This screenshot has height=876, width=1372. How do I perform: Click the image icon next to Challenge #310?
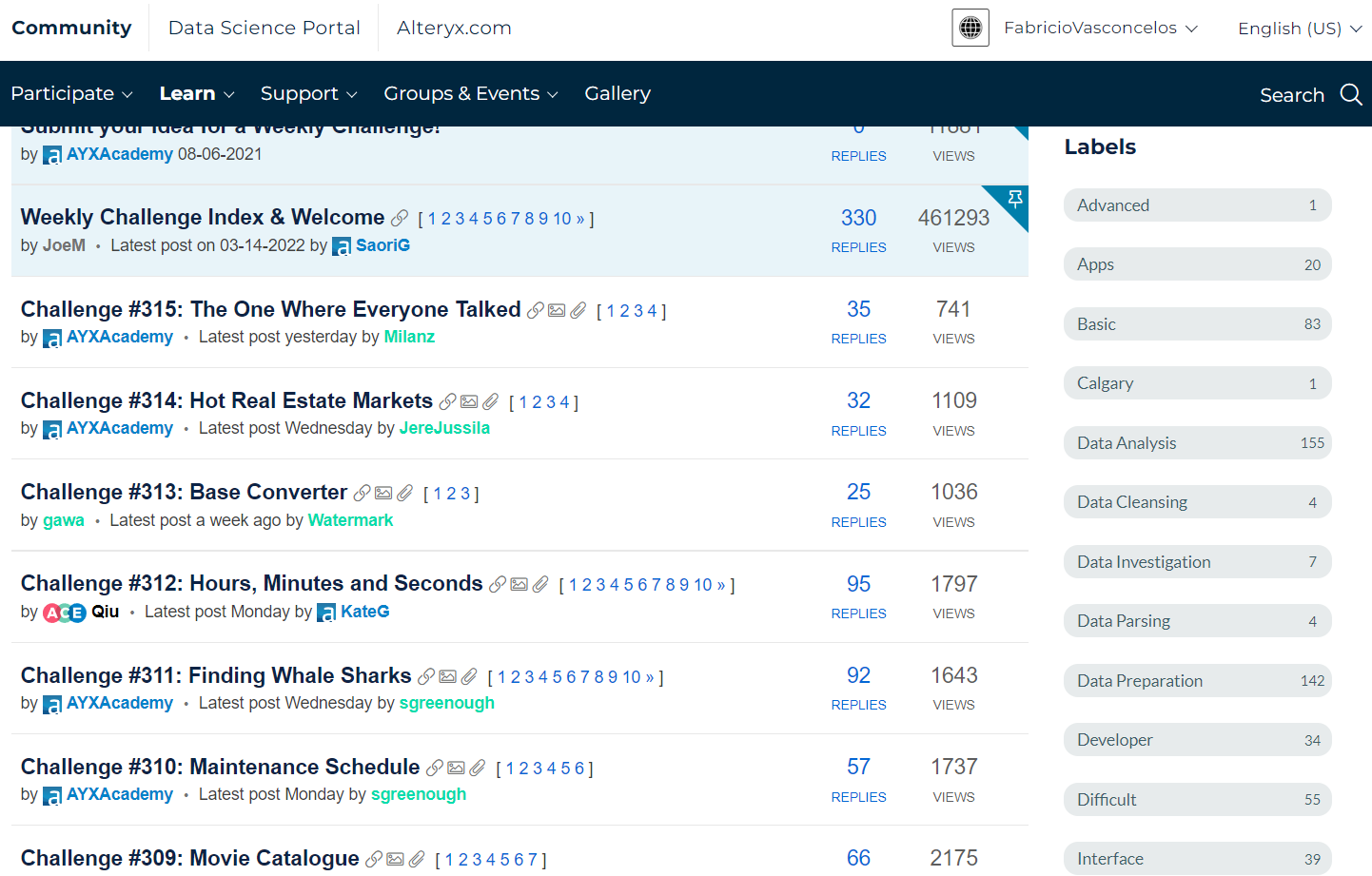456,768
